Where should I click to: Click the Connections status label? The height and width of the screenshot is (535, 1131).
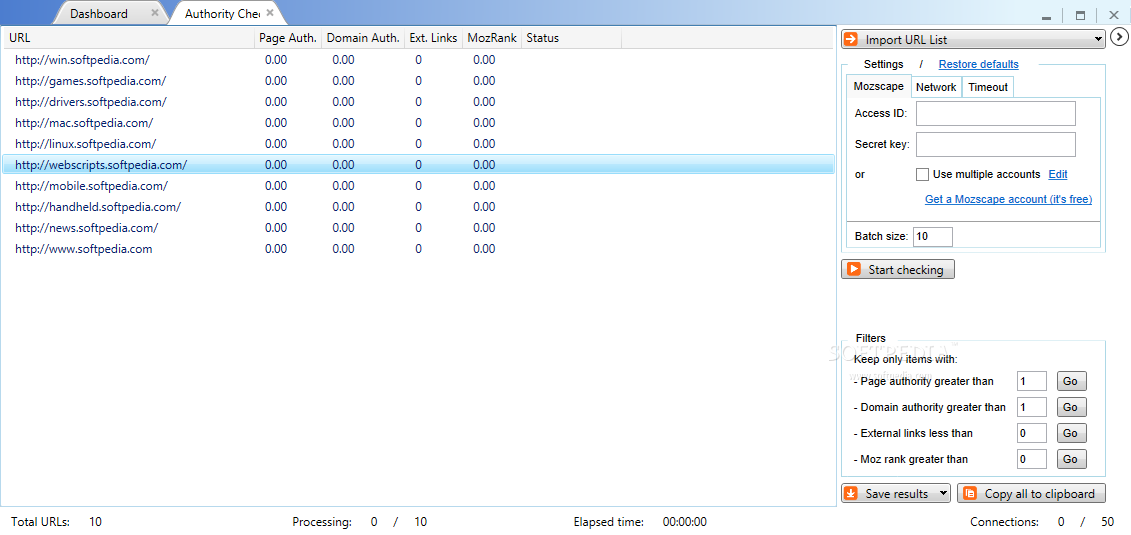click(1004, 521)
